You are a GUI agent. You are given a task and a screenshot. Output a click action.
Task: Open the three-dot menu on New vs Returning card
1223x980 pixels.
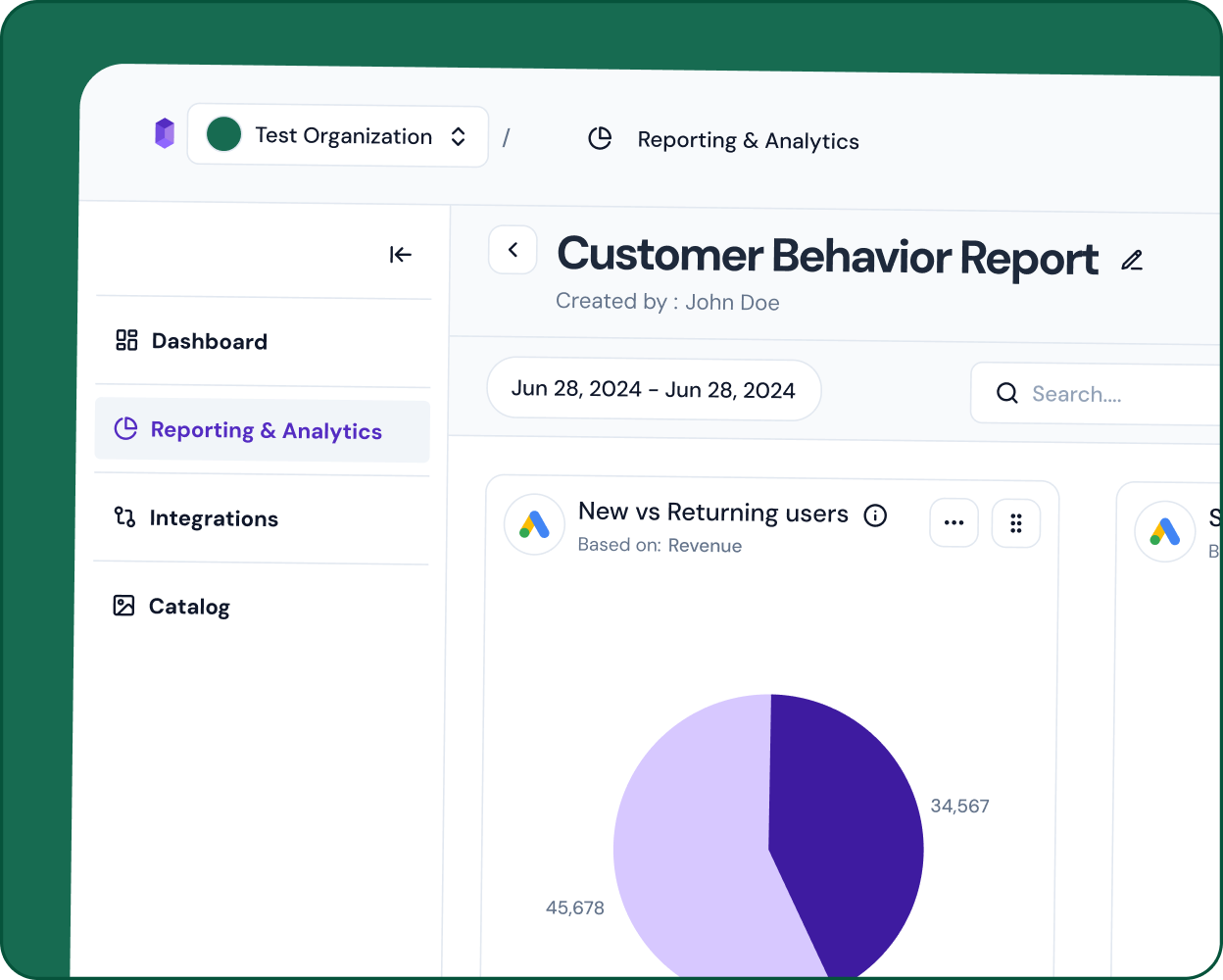954,522
